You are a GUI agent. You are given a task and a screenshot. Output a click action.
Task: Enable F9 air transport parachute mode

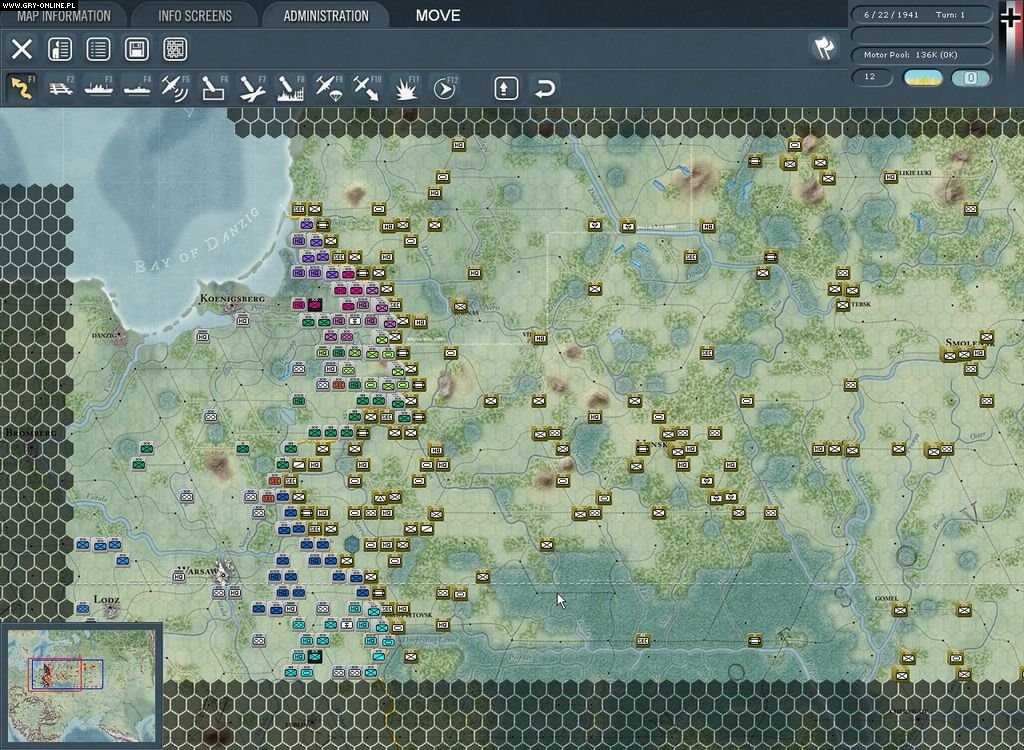(x=329, y=88)
